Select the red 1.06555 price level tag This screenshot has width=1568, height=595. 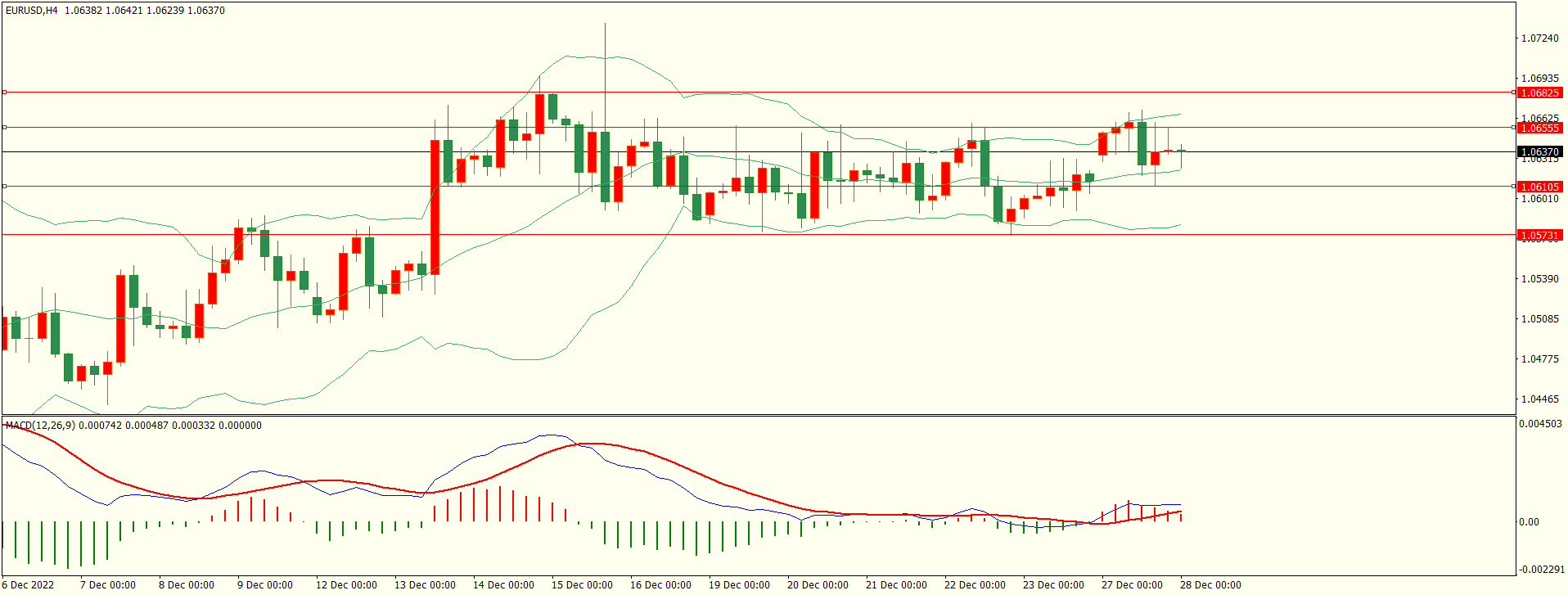click(1539, 128)
